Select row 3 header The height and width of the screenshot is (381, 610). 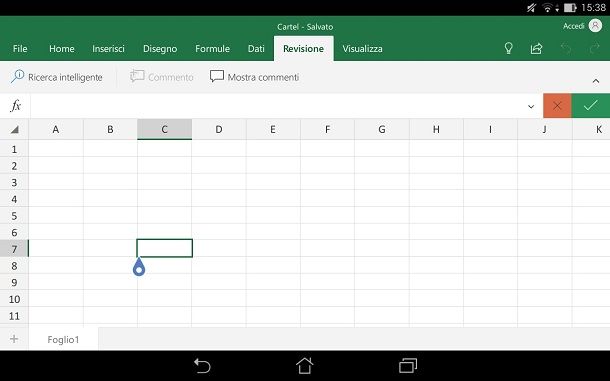[14, 183]
